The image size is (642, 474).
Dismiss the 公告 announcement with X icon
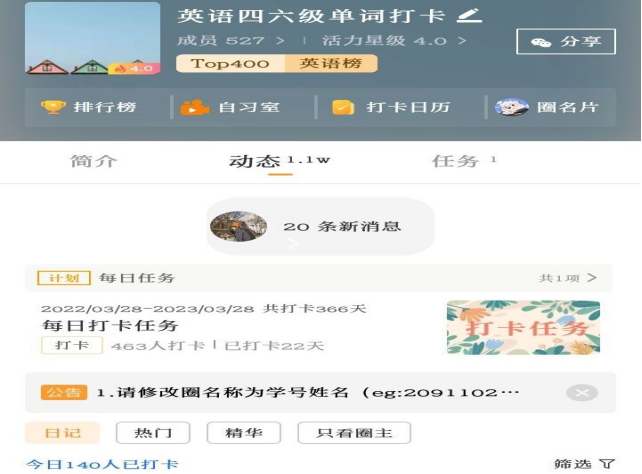pyautogui.click(x=582, y=393)
